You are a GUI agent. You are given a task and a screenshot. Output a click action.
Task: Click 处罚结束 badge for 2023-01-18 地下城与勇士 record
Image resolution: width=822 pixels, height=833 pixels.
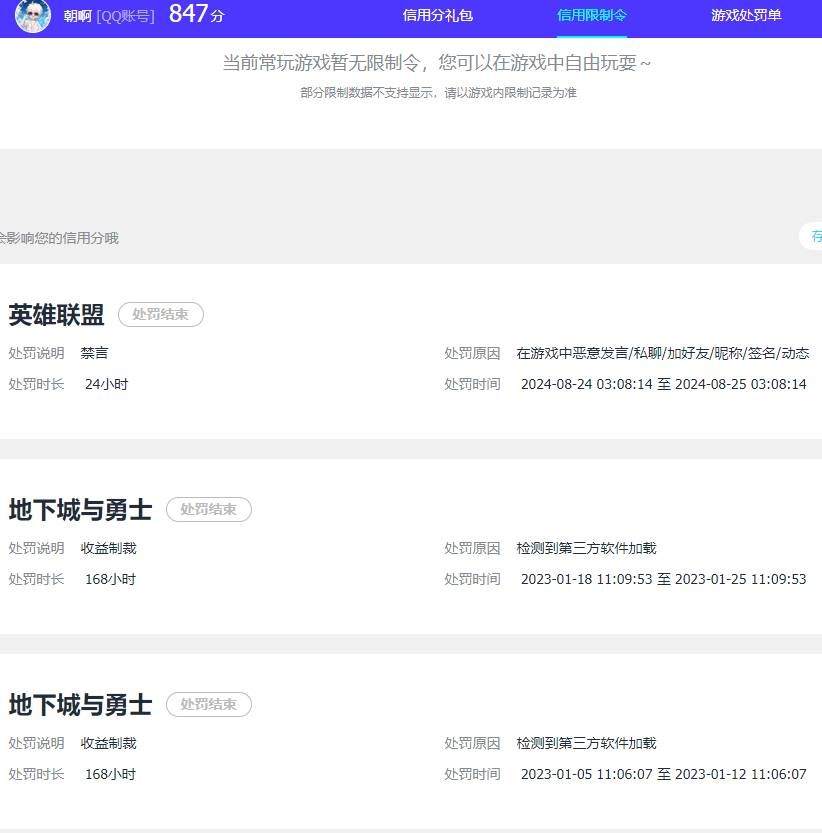point(209,509)
